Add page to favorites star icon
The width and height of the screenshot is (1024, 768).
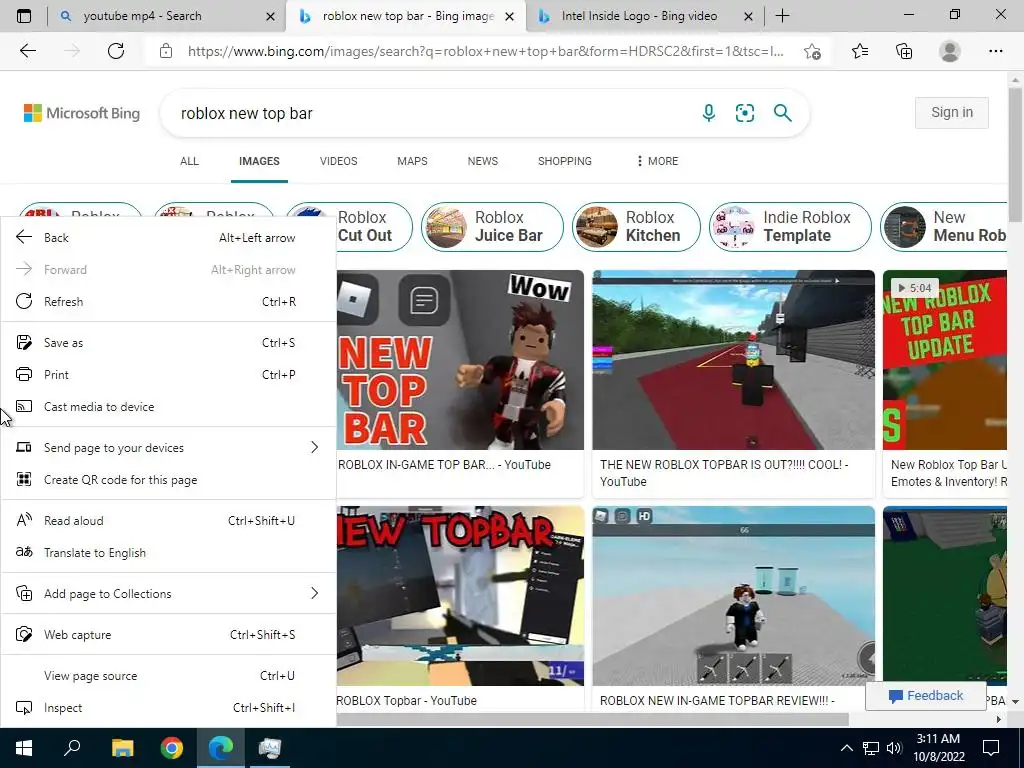point(812,51)
